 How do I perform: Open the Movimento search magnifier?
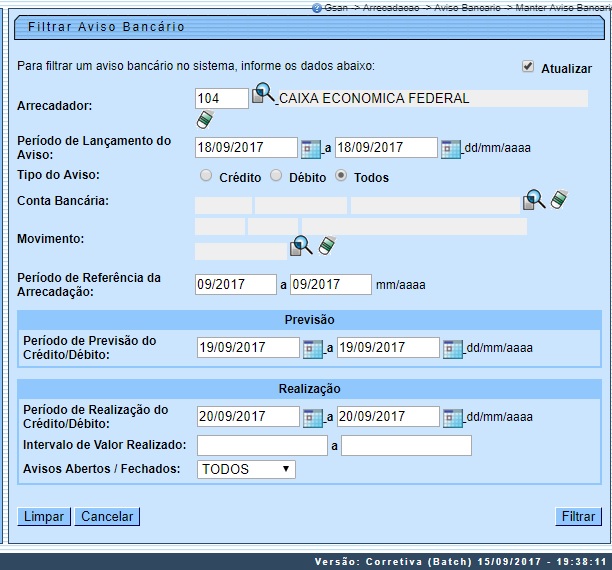click(300, 246)
